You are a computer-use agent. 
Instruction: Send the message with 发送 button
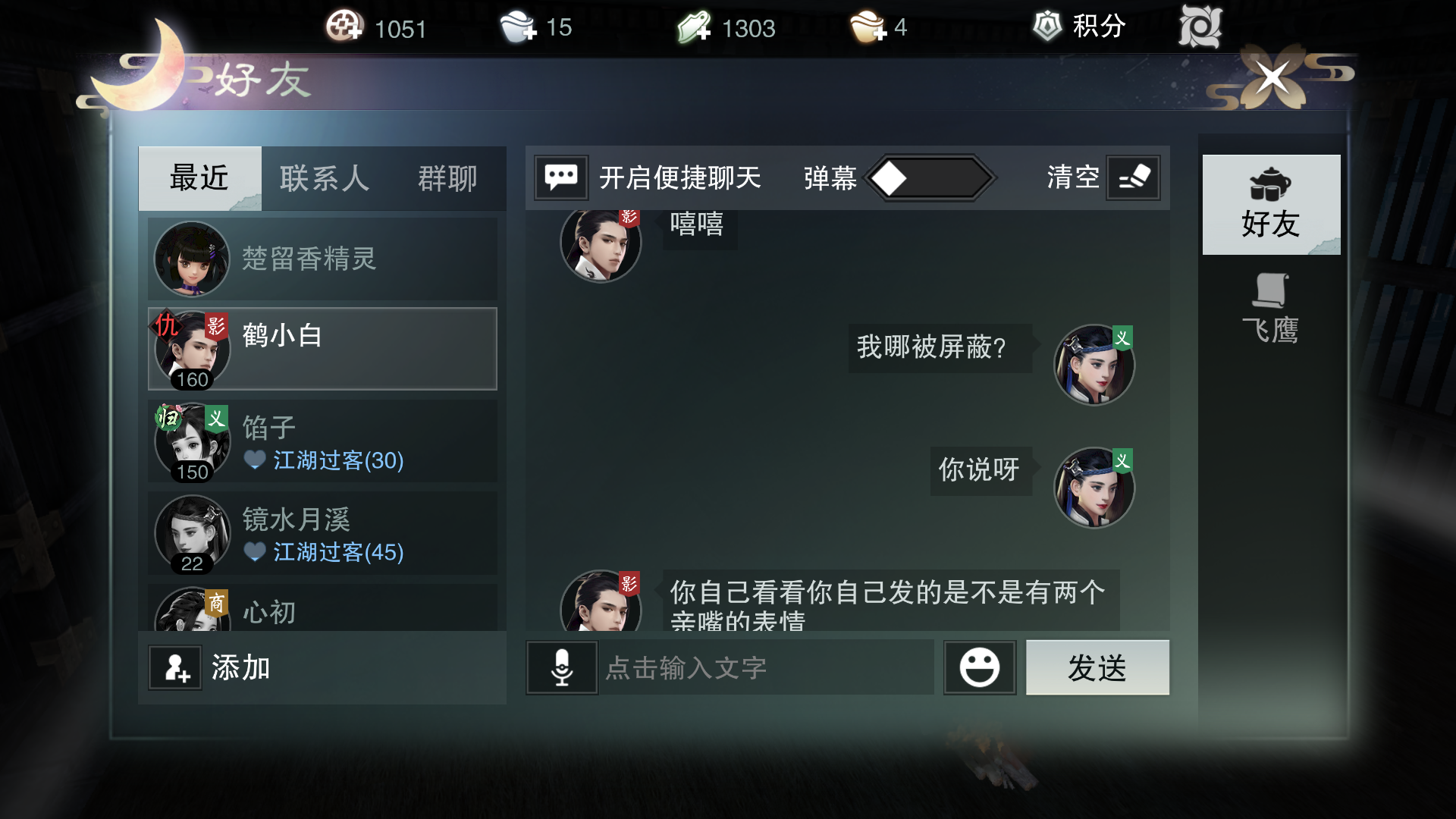tap(1097, 667)
